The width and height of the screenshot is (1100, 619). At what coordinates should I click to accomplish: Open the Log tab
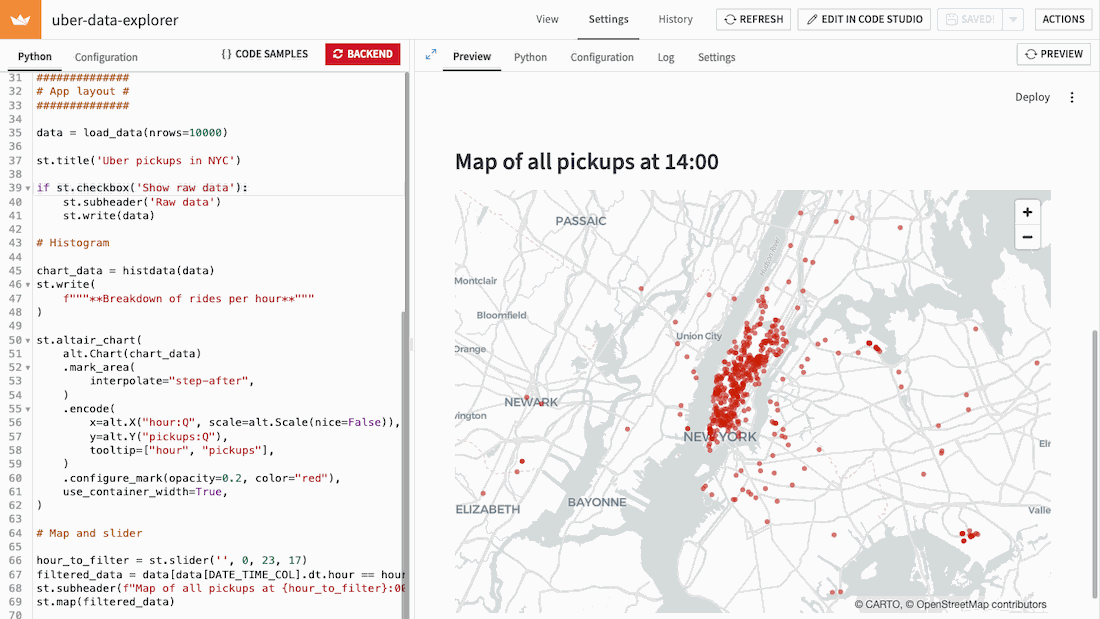[x=666, y=57]
